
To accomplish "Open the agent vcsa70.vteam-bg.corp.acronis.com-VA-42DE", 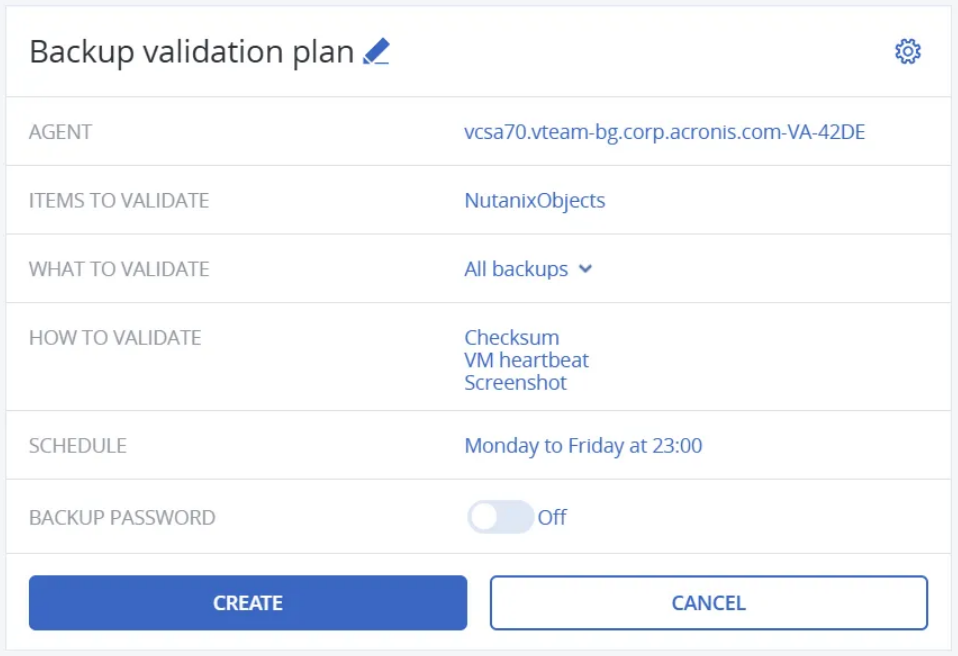I will 664,131.
